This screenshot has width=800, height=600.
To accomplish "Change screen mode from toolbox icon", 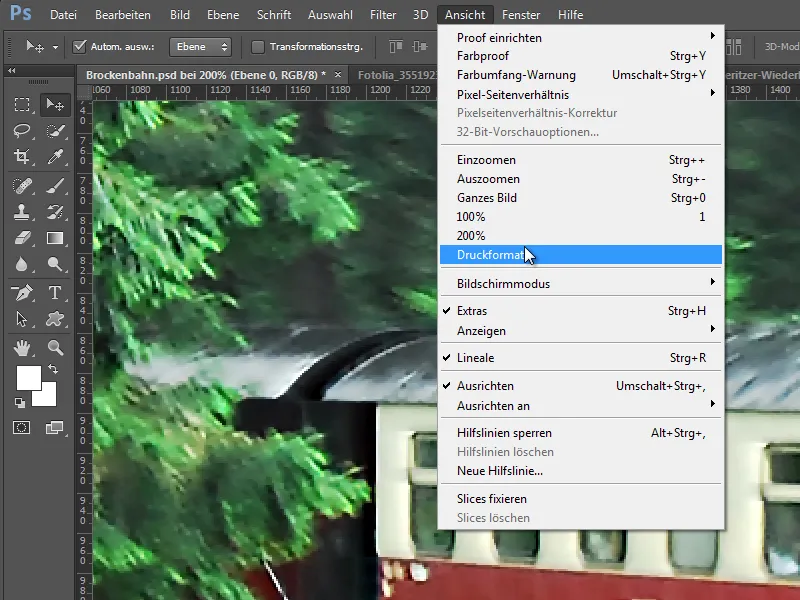I will pos(55,428).
